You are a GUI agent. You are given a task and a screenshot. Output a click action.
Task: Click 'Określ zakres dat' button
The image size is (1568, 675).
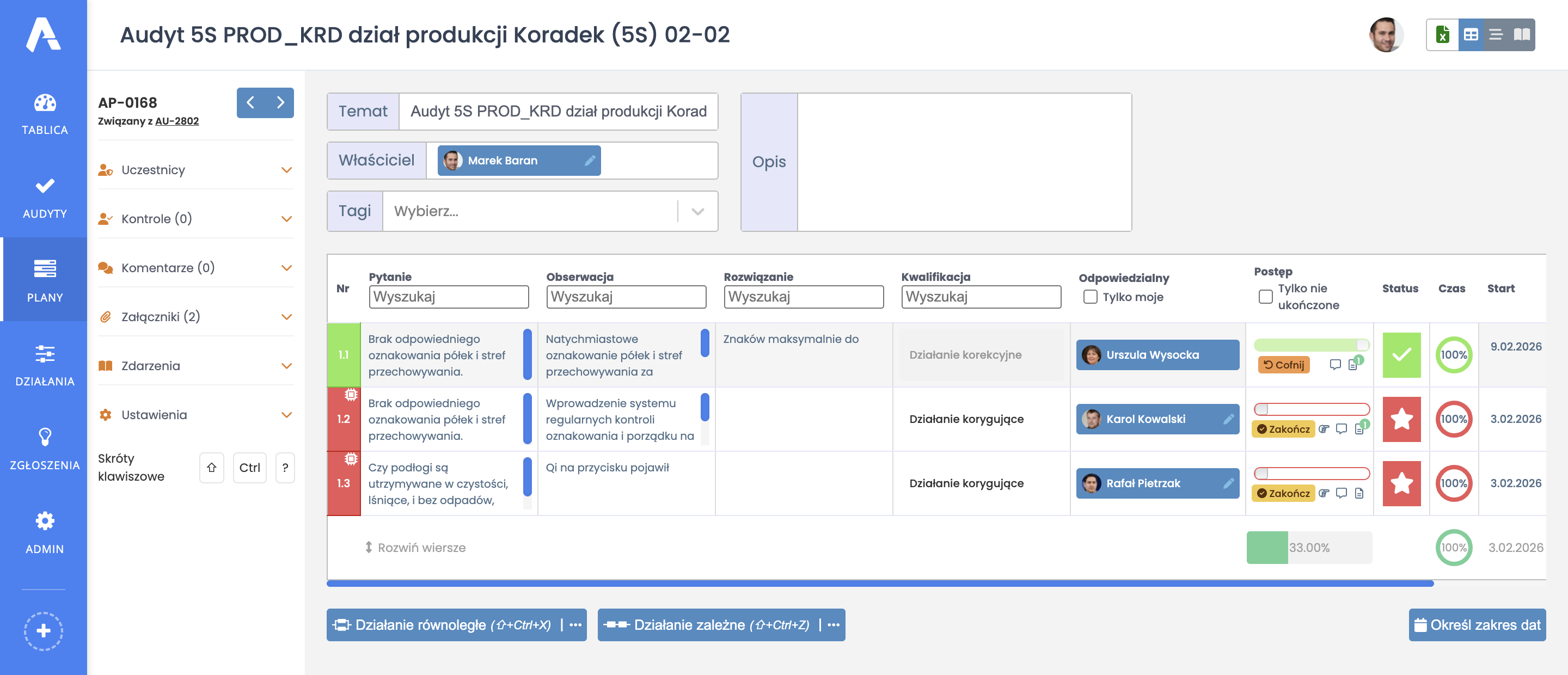(x=1477, y=625)
